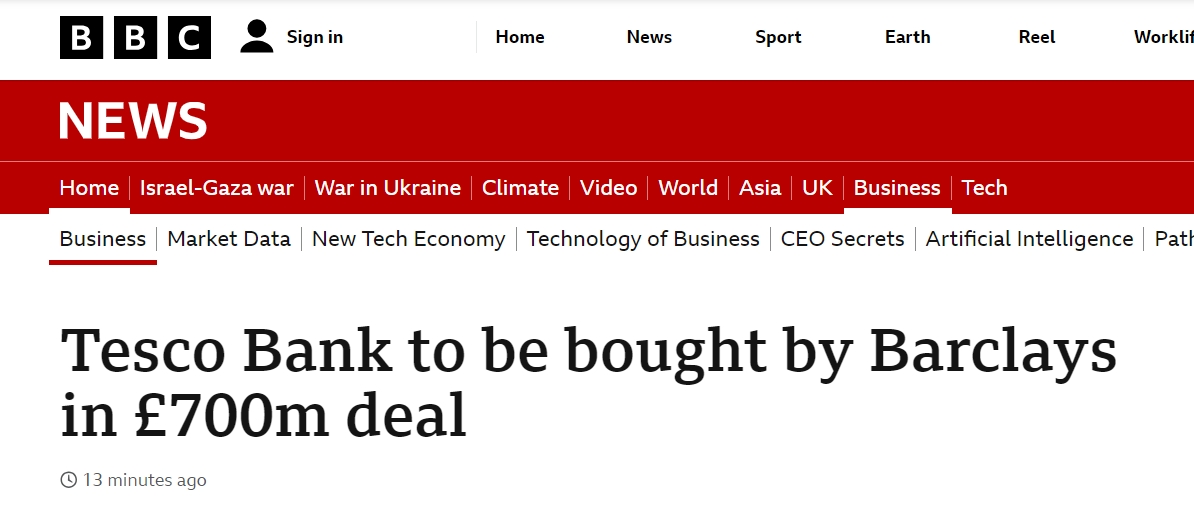Open the Climate news tab
This screenshot has height=510, width=1194.
click(520, 188)
